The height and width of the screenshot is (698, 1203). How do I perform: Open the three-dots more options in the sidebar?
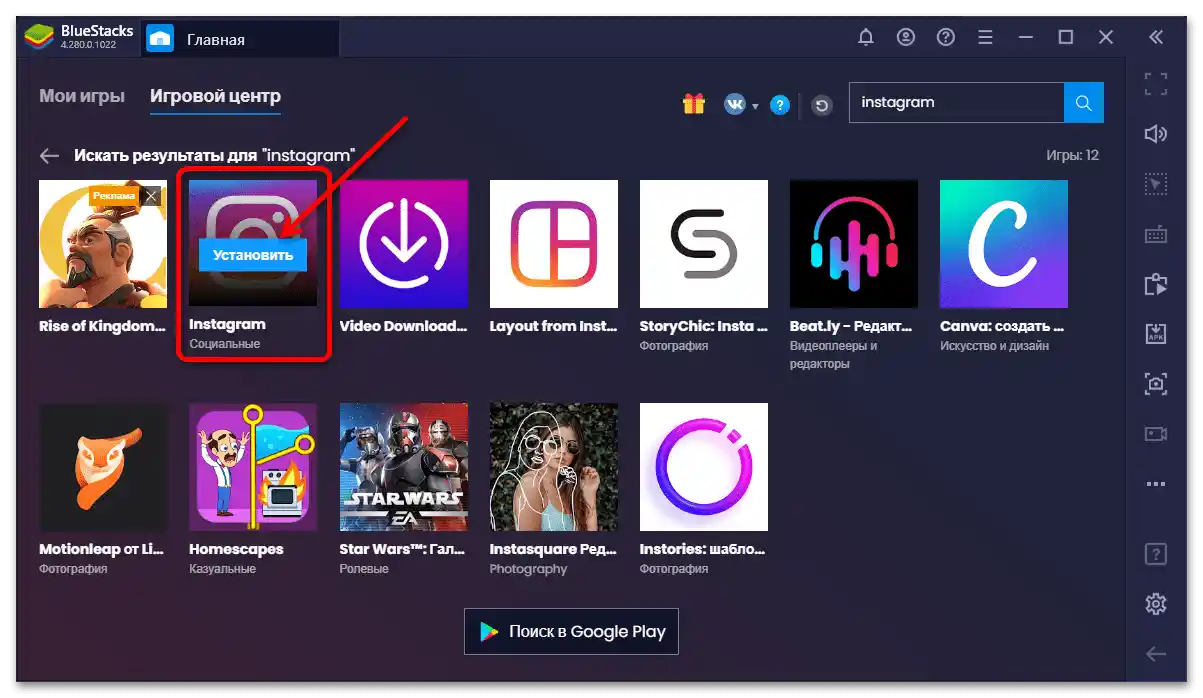(x=1156, y=484)
